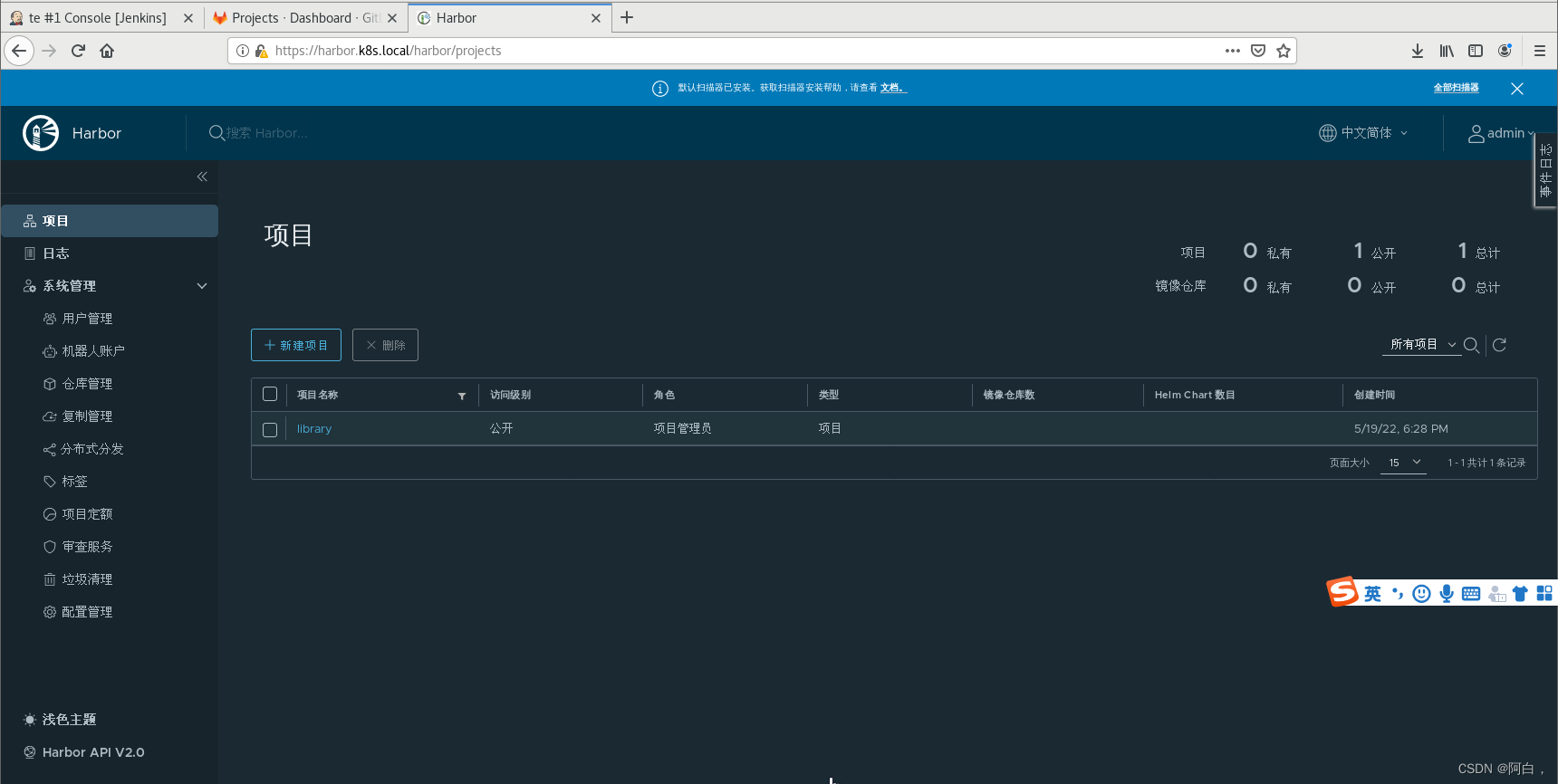Click the info icon in the banner
This screenshot has width=1558, height=784.
pyautogui.click(x=660, y=88)
